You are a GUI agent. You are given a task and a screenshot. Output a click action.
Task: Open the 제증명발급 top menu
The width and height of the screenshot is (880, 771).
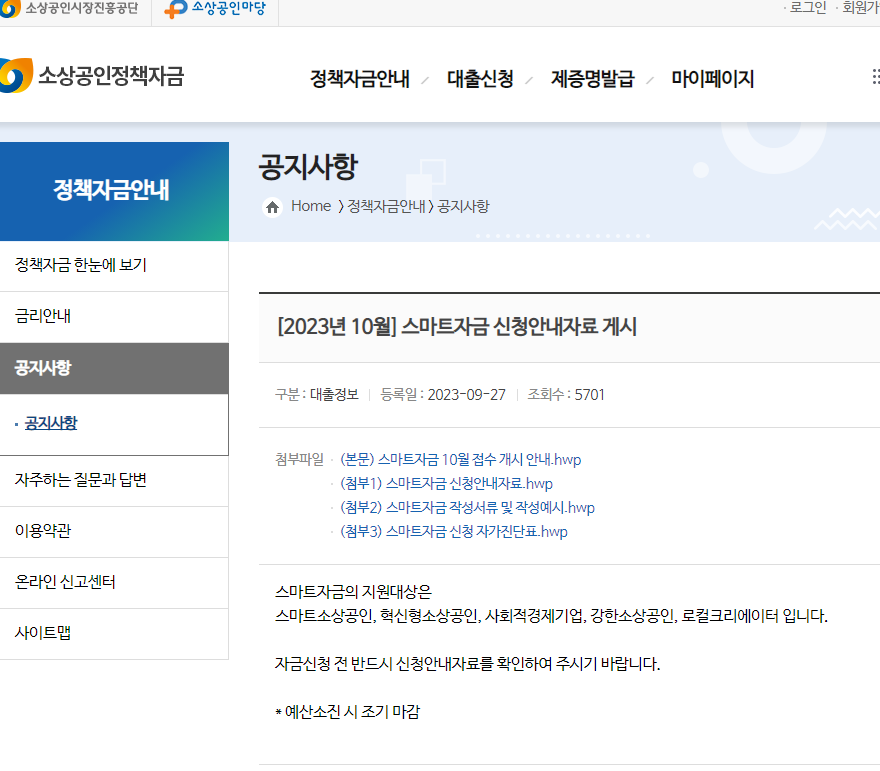(x=592, y=79)
